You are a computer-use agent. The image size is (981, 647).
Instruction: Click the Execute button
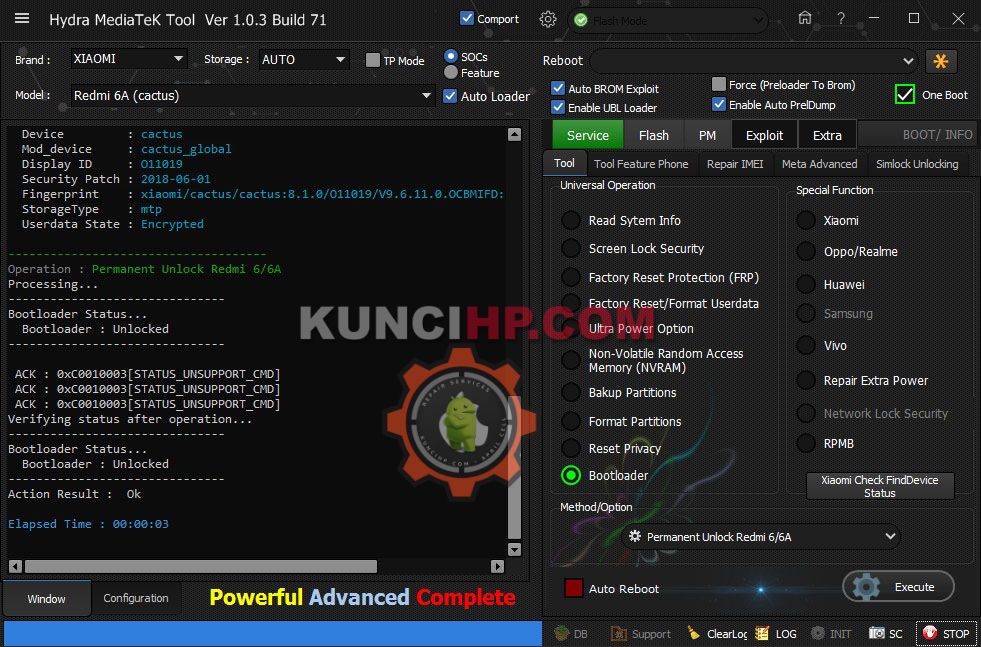click(898, 587)
